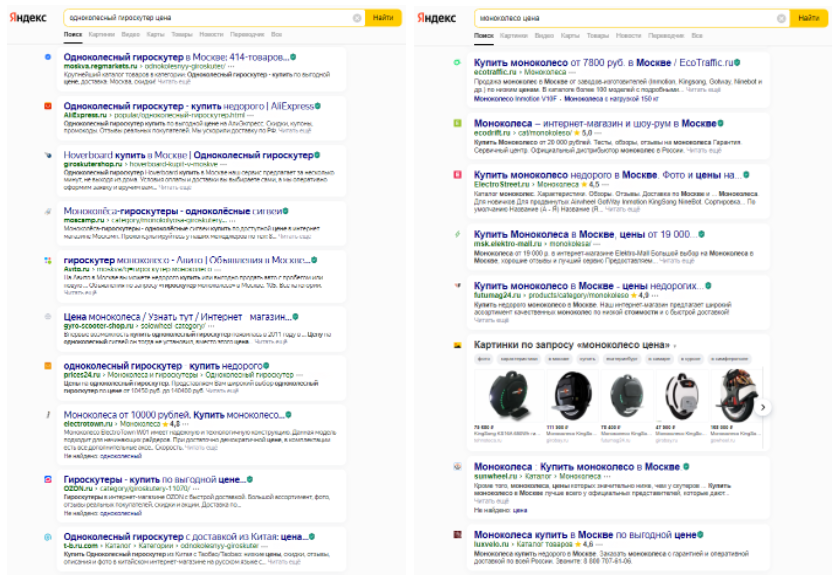The image size is (838, 579).
Task: Click the t-b.ru.com result favicon
Action: click(x=48, y=537)
